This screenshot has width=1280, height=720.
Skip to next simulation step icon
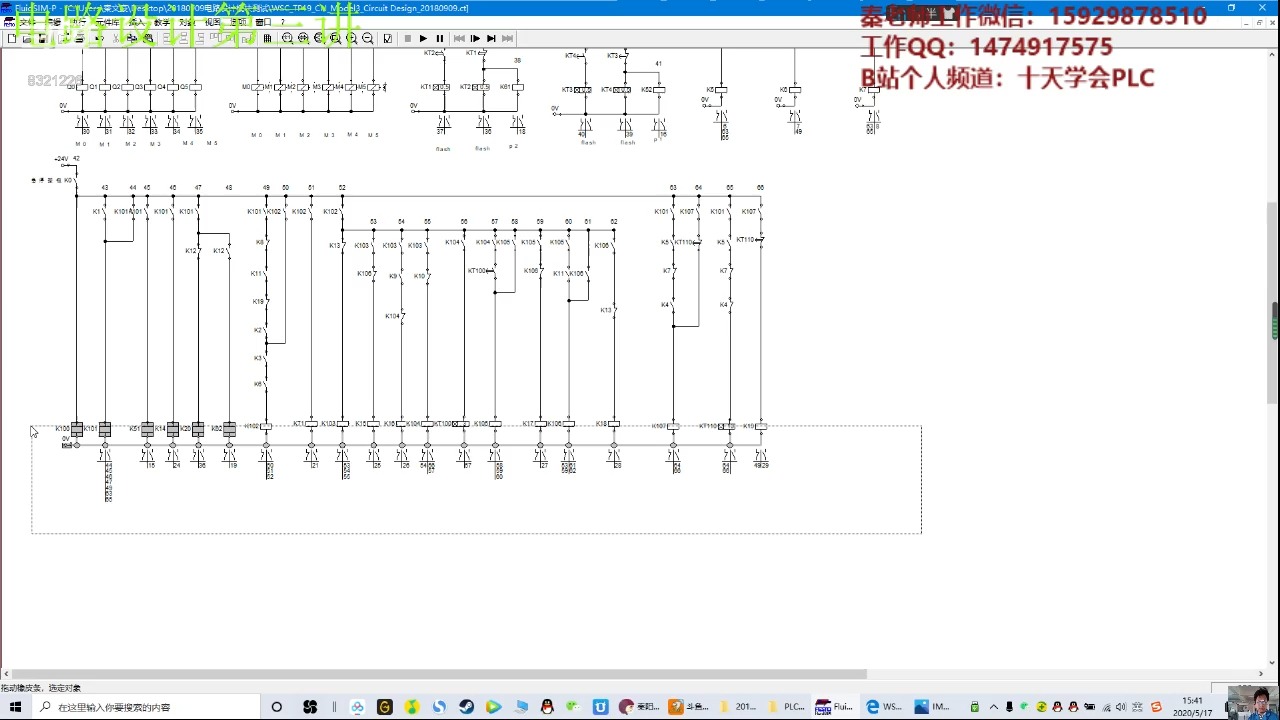coord(491,38)
